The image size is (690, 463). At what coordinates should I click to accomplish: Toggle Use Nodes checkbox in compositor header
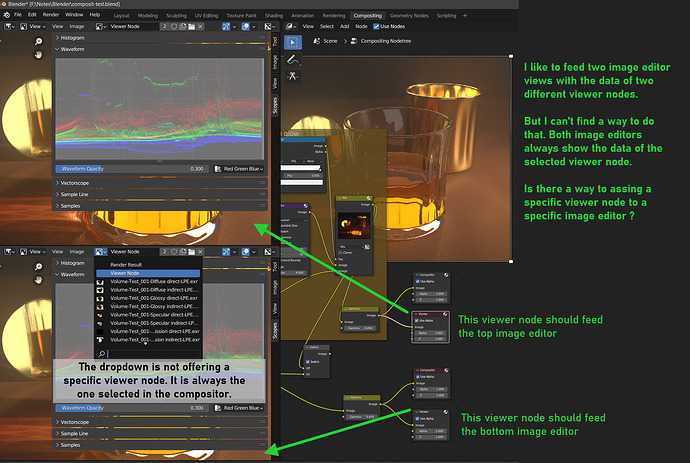point(376,26)
